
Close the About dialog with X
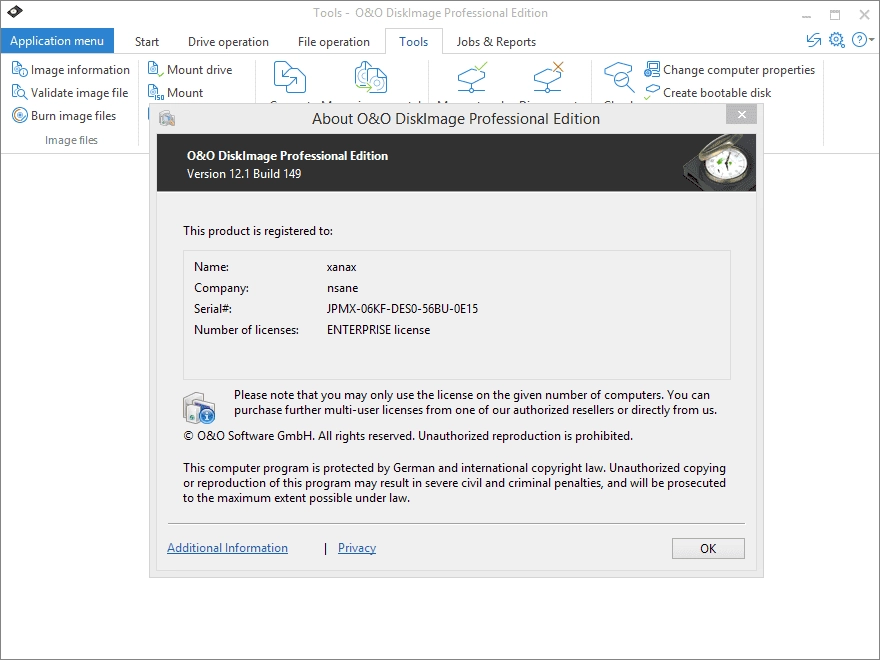(741, 114)
